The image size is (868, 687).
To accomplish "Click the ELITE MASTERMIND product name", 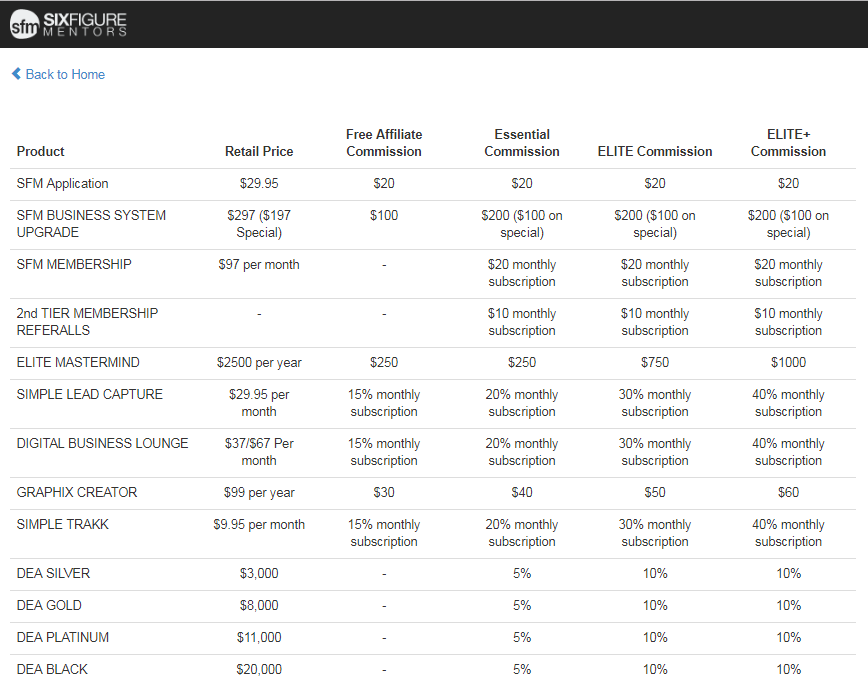I will pyautogui.click(x=78, y=362).
